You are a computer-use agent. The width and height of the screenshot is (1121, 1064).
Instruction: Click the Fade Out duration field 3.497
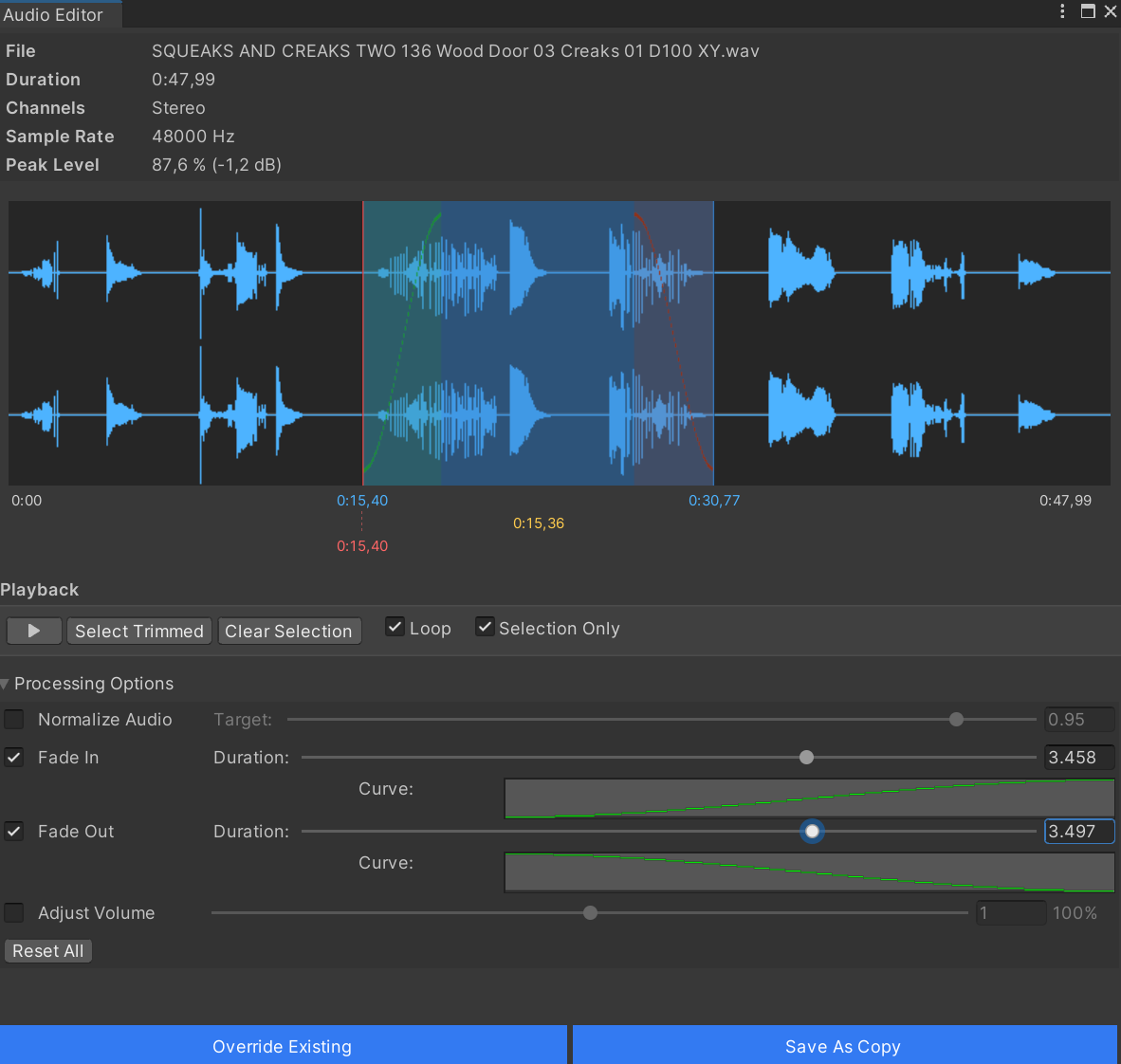(1079, 831)
